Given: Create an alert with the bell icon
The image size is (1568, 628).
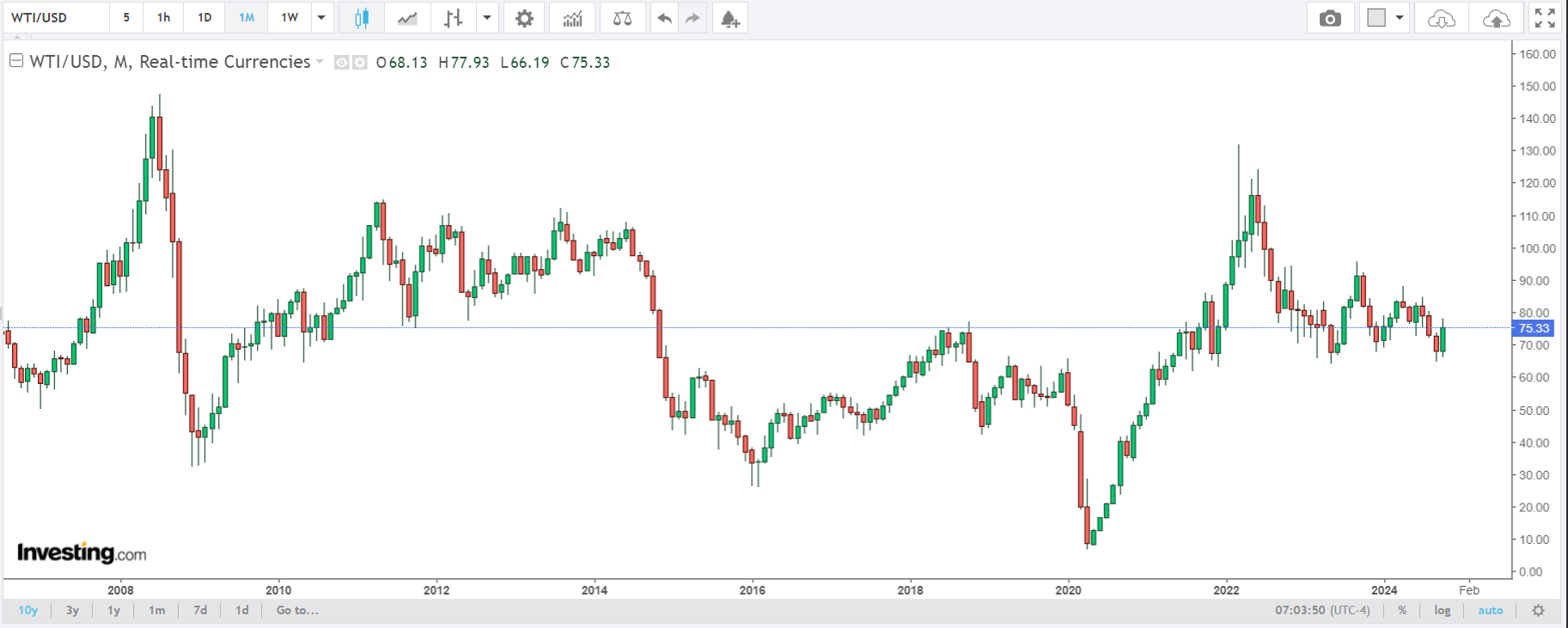Looking at the screenshot, I should (x=730, y=18).
